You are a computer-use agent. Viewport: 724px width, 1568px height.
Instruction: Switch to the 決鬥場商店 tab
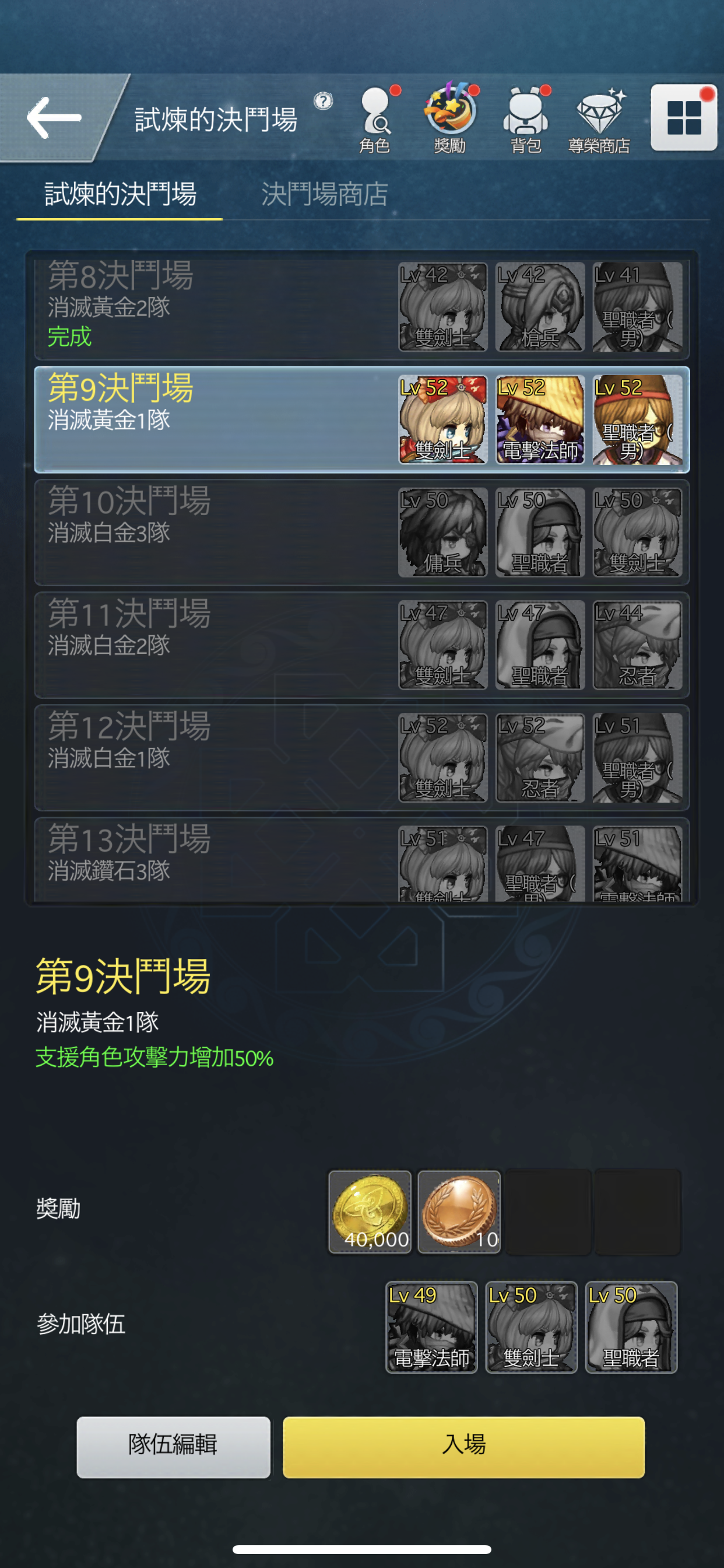tap(325, 194)
